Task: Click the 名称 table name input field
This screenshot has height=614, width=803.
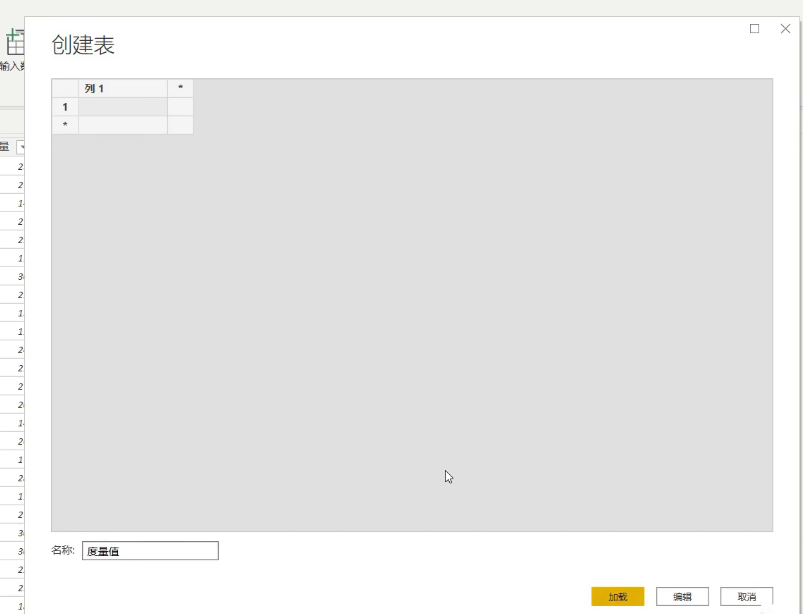Action: [x=150, y=551]
